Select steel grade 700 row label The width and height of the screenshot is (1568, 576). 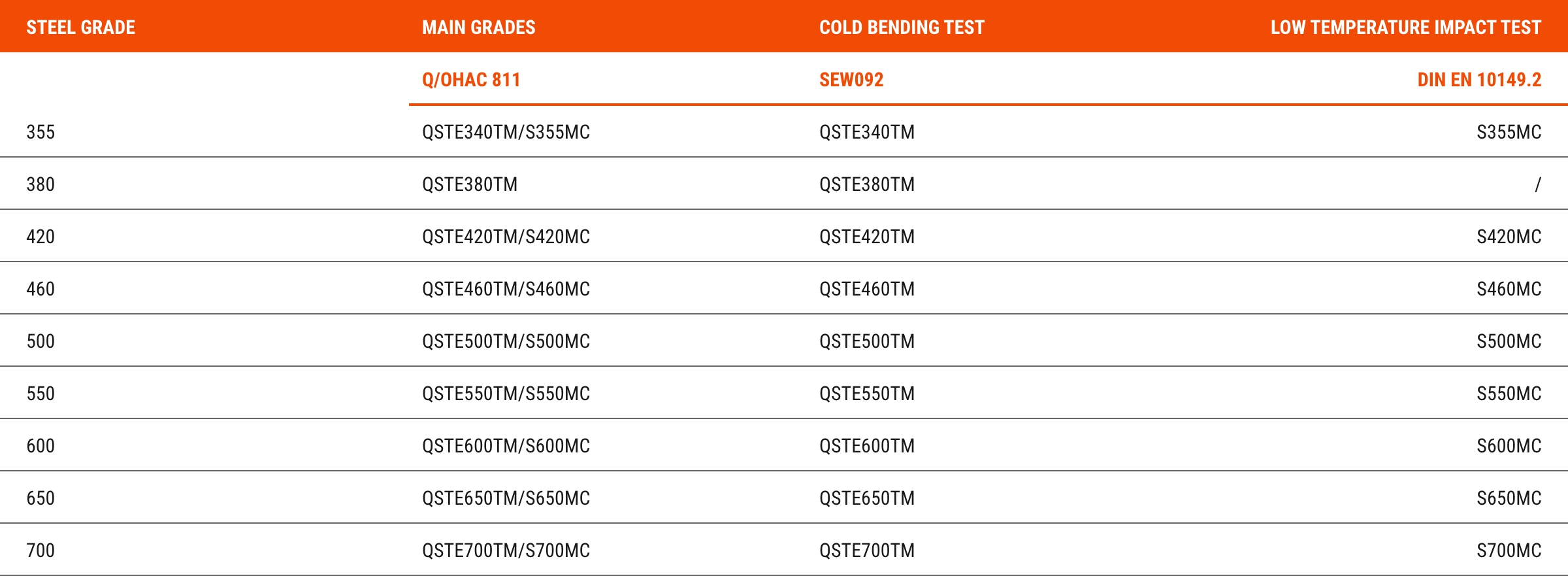coord(41,551)
